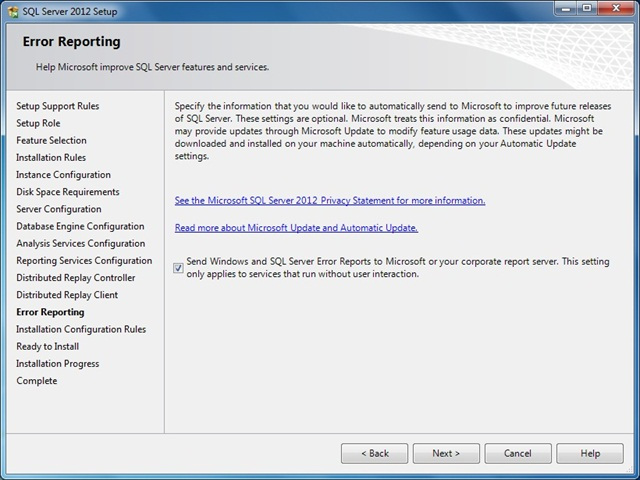
Task: Proceed with the Next button
Action: (x=446, y=453)
